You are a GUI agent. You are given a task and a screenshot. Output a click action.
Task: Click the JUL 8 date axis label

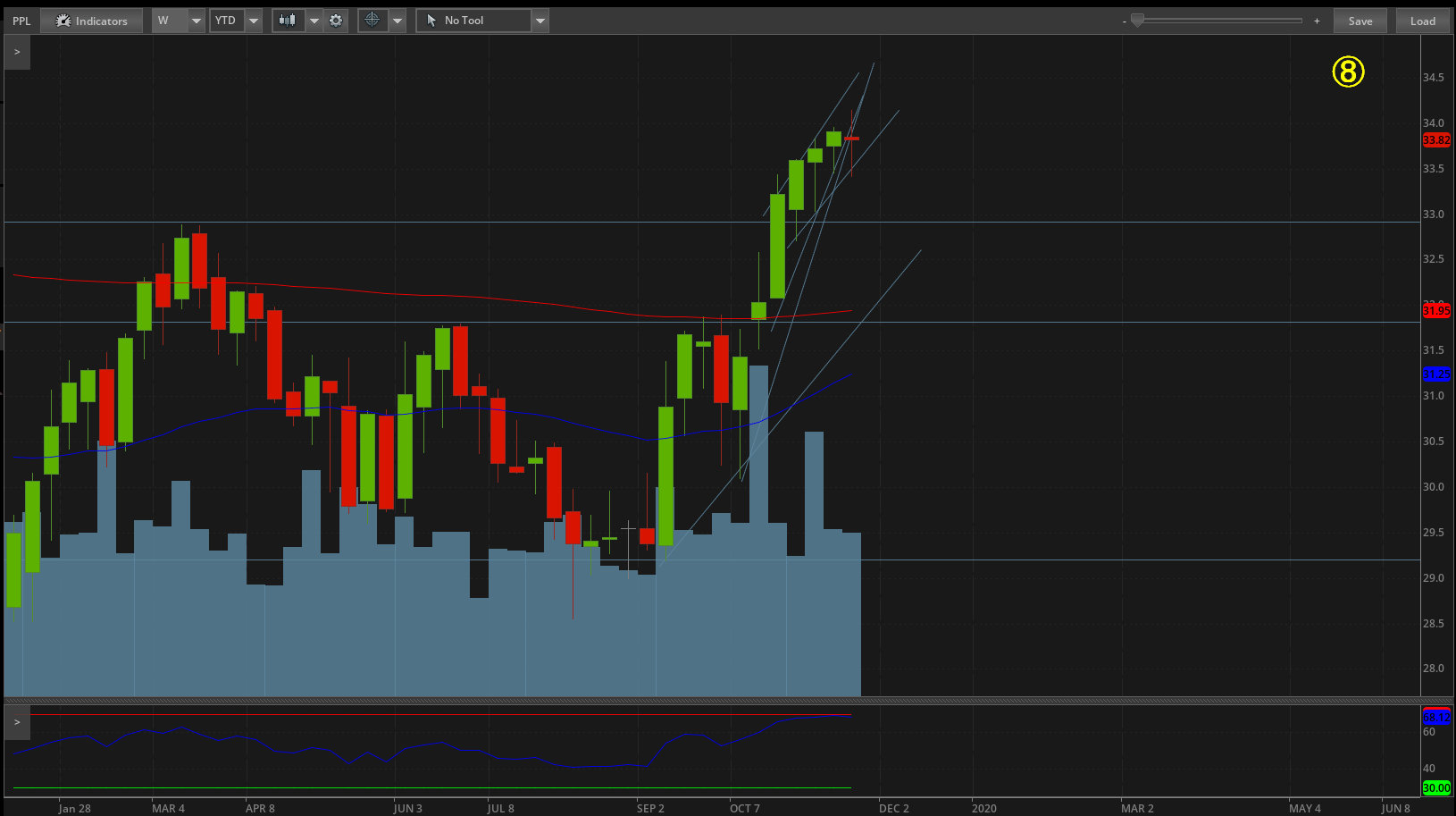pyautogui.click(x=500, y=808)
